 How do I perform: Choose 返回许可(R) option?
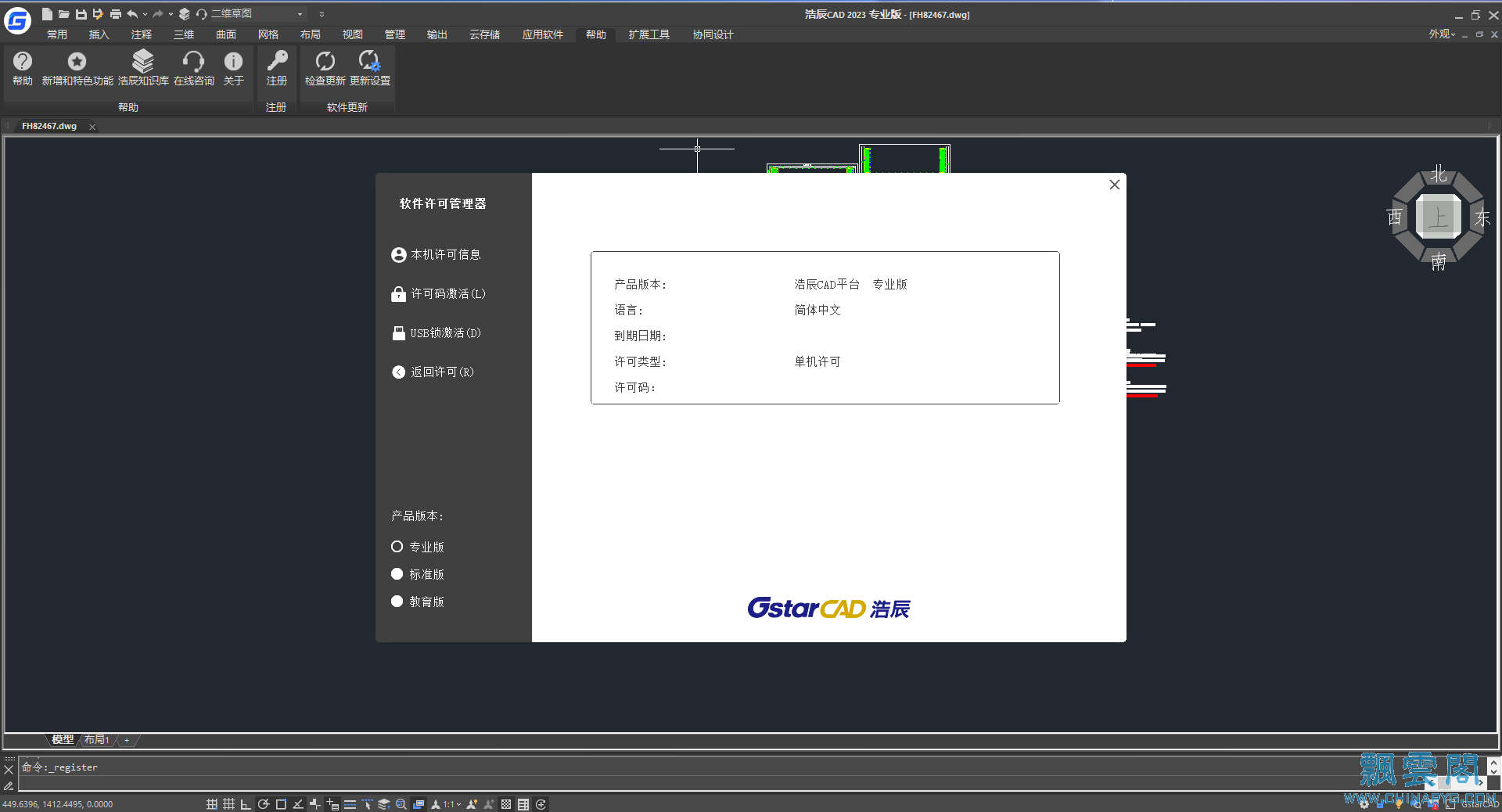pos(433,372)
